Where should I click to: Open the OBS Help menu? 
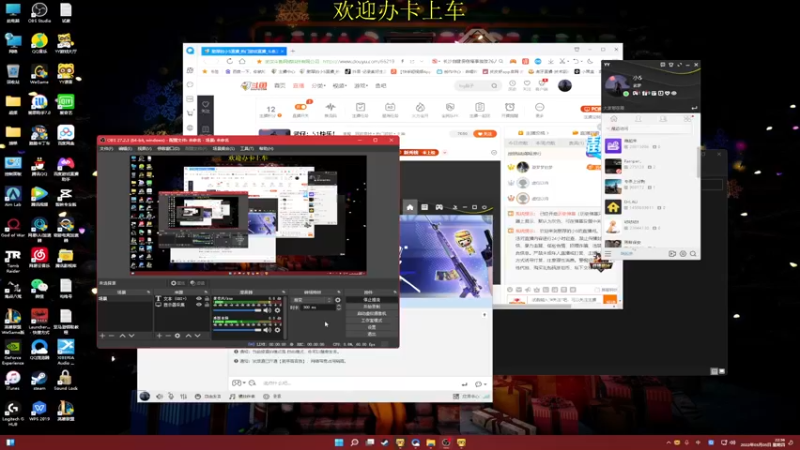pyautogui.click(x=266, y=148)
